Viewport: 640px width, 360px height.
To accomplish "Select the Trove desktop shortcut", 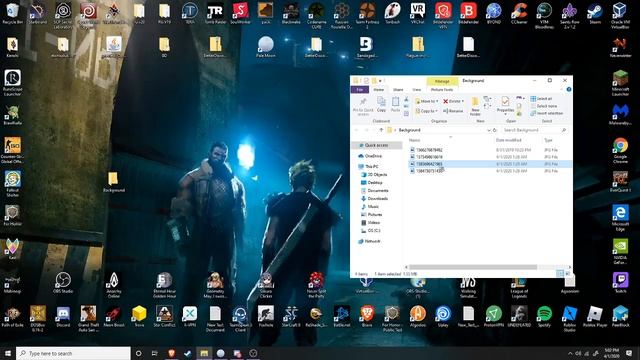I will click(x=139, y=316).
